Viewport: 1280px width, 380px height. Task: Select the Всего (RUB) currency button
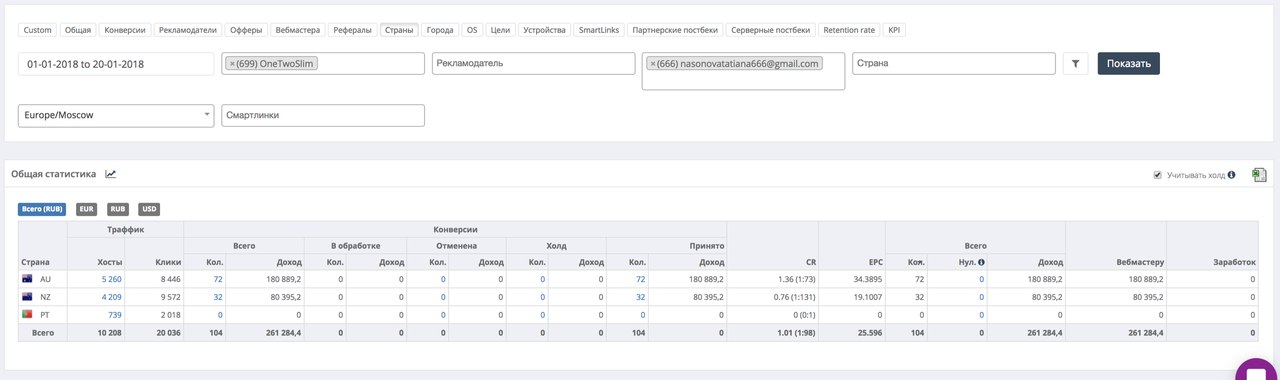(x=41, y=209)
